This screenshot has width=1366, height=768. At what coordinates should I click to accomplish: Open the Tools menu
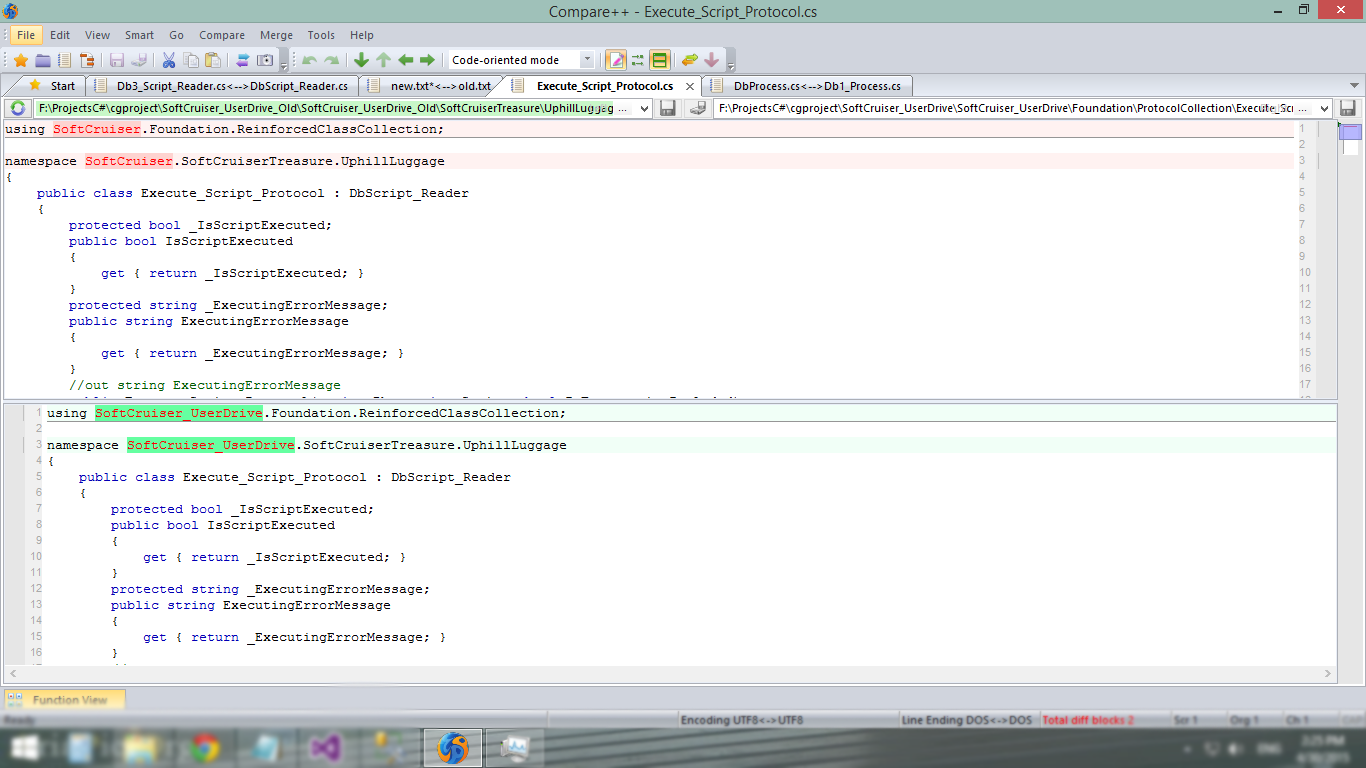pyautogui.click(x=321, y=35)
